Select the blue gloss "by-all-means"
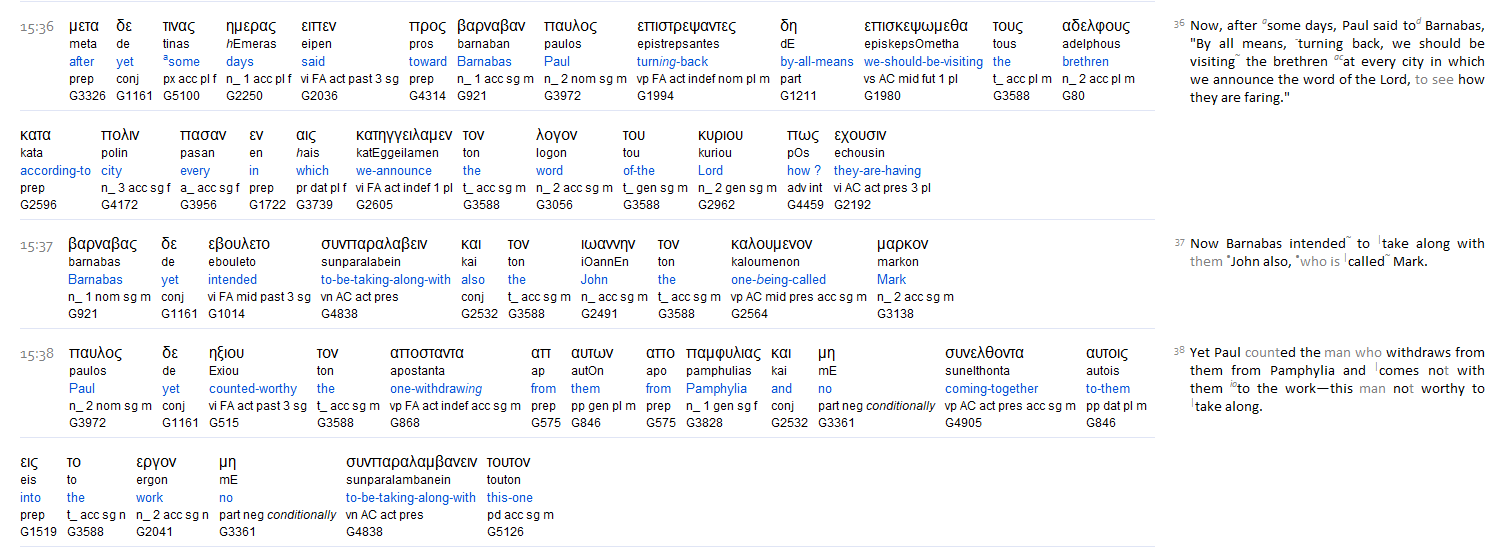Viewport: 1495px width, 547px height. pyautogui.click(x=817, y=62)
